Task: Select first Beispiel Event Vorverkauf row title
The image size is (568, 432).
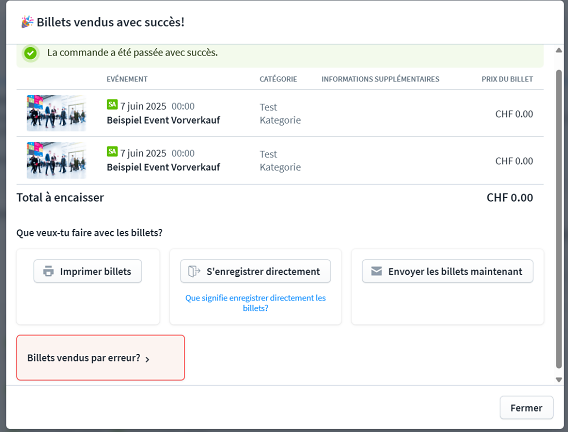Action: tap(163, 120)
